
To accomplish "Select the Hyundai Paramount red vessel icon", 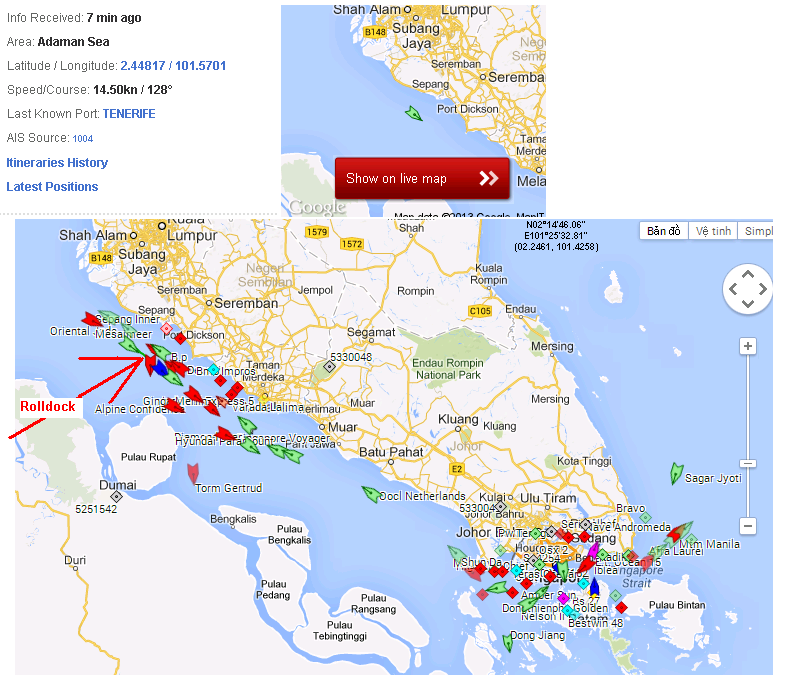I will click(x=225, y=434).
